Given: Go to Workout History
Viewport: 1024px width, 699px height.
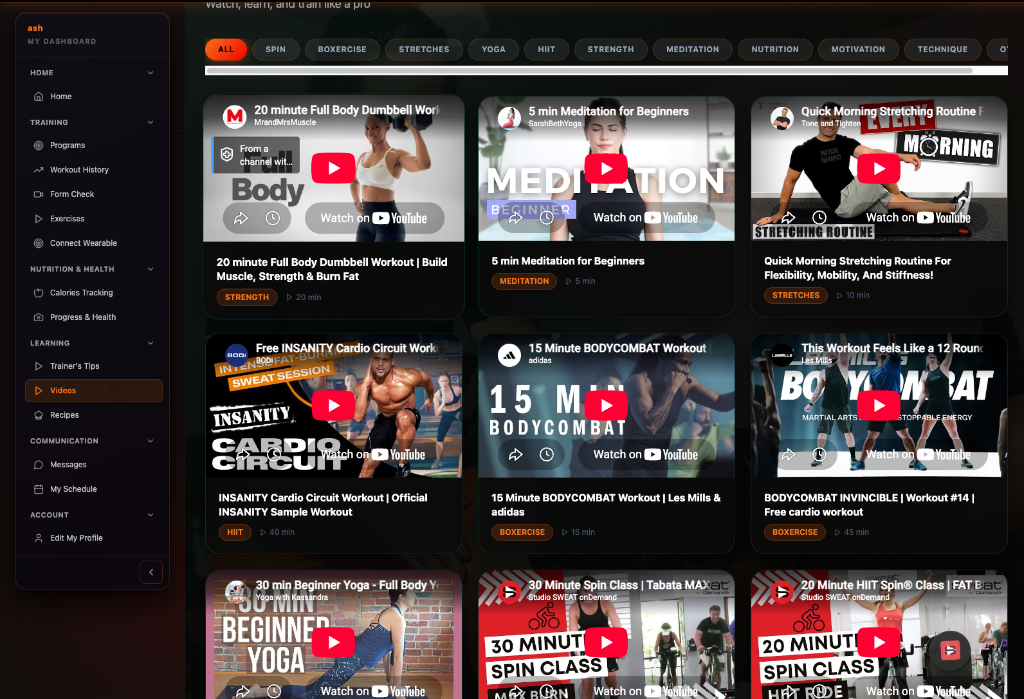Looking at the screenshot, I should [93, 170].
